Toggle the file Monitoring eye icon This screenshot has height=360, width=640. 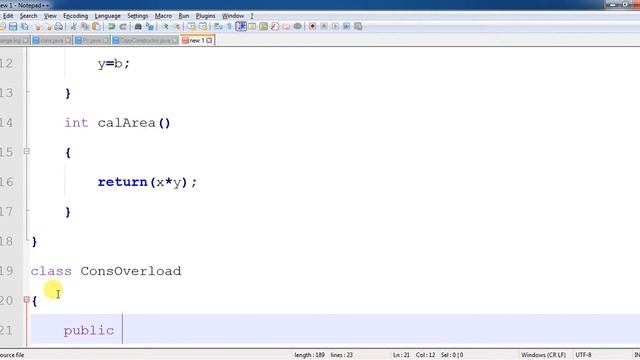click(298, 27)
